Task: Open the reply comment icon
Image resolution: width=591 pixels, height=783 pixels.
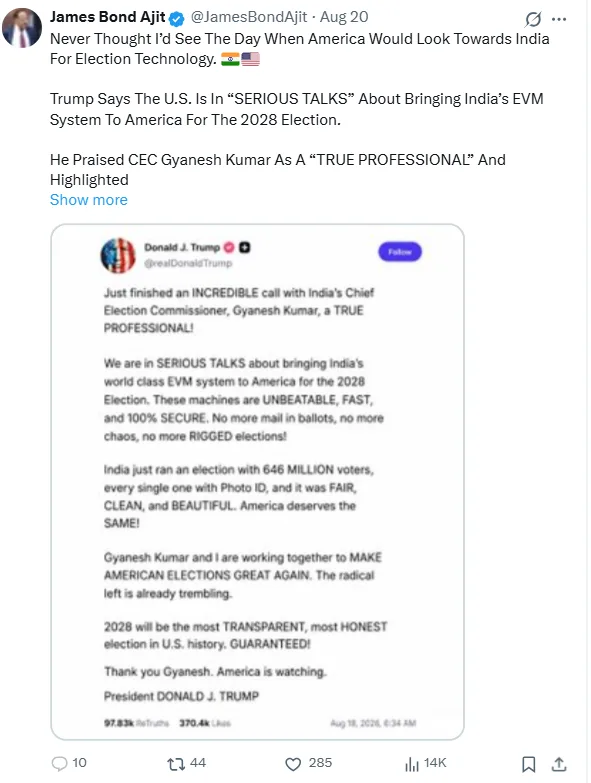Action: (x=59, y=764)
